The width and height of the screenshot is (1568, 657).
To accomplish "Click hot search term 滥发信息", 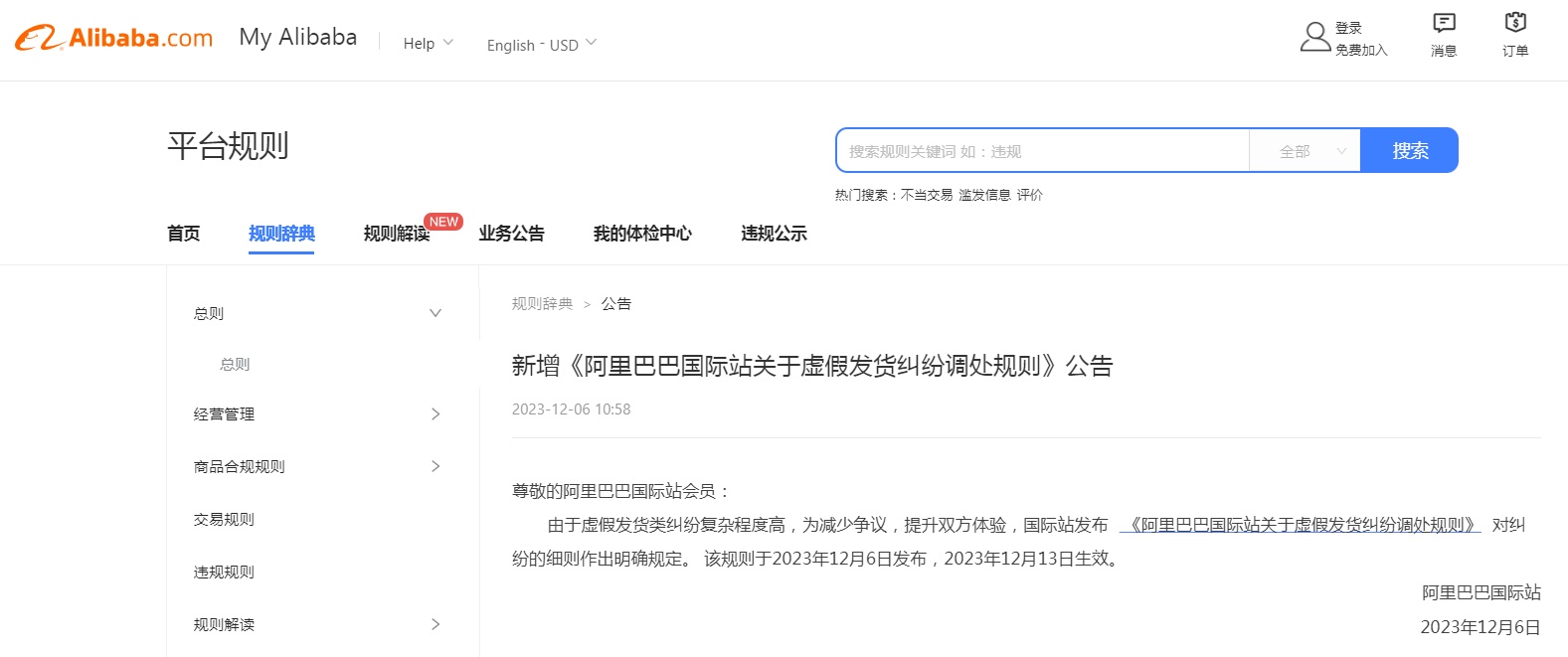I will tap(984, 195).
